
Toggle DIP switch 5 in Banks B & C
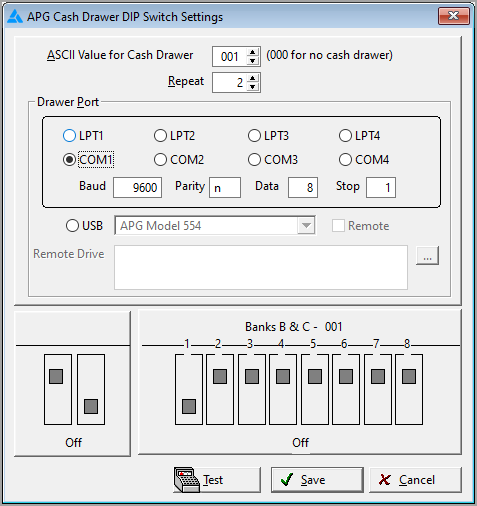click(x=315, y=389)
